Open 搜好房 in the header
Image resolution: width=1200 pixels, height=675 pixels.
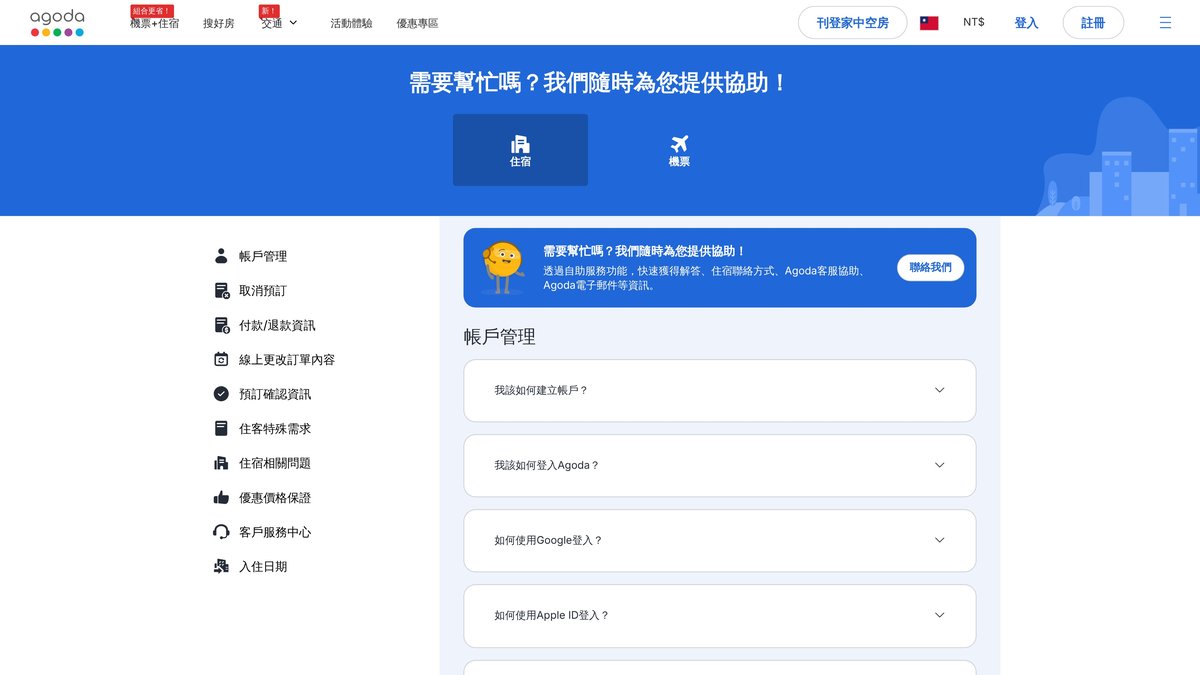(x=219, y=23)
